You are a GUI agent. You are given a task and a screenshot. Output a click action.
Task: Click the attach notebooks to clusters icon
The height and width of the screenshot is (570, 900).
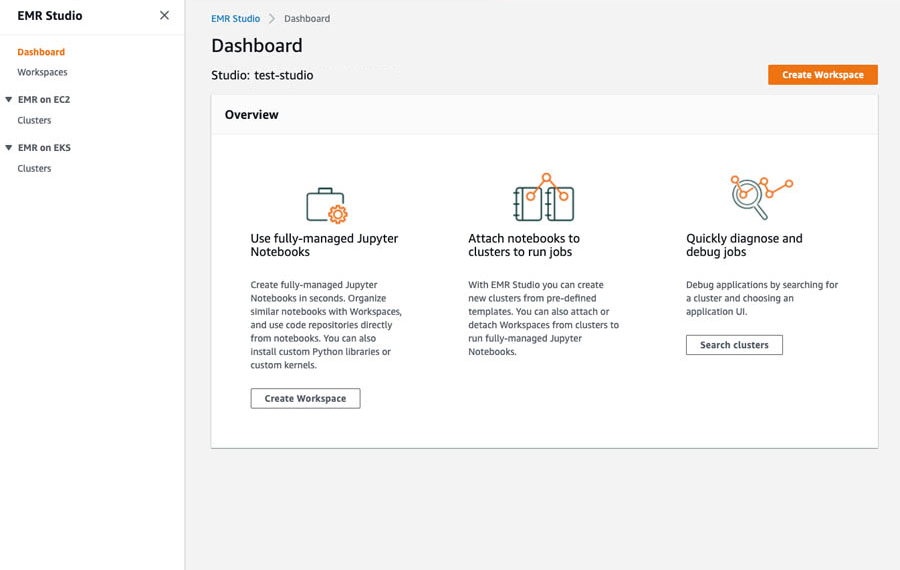[x=543, y=197]
